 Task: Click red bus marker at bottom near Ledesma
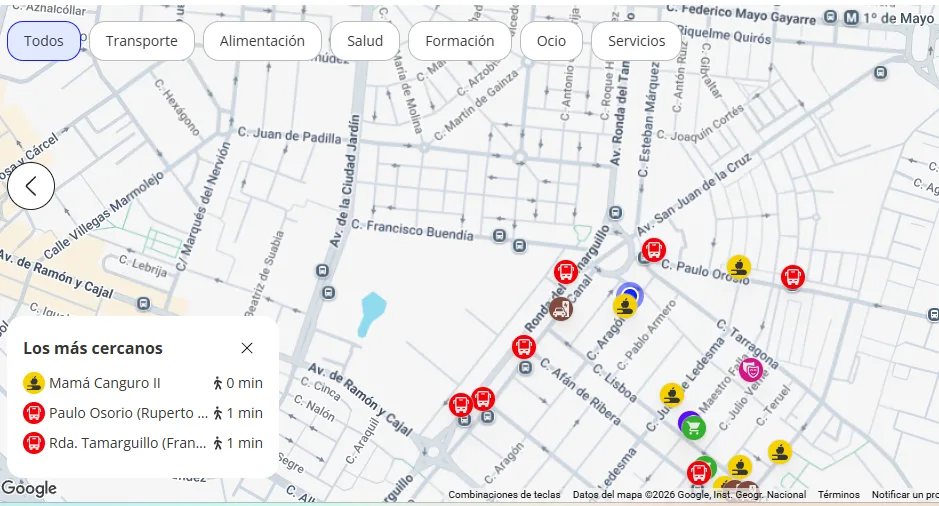click(698, 472)
